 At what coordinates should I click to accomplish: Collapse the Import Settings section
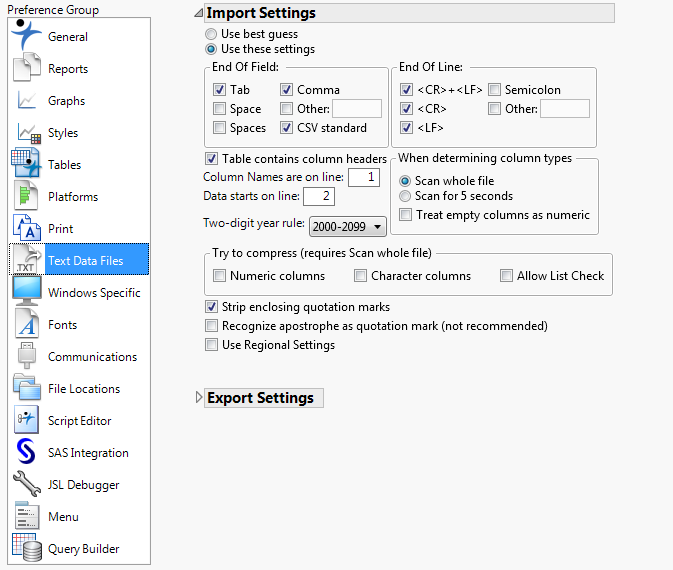click(x=198, y=13)
